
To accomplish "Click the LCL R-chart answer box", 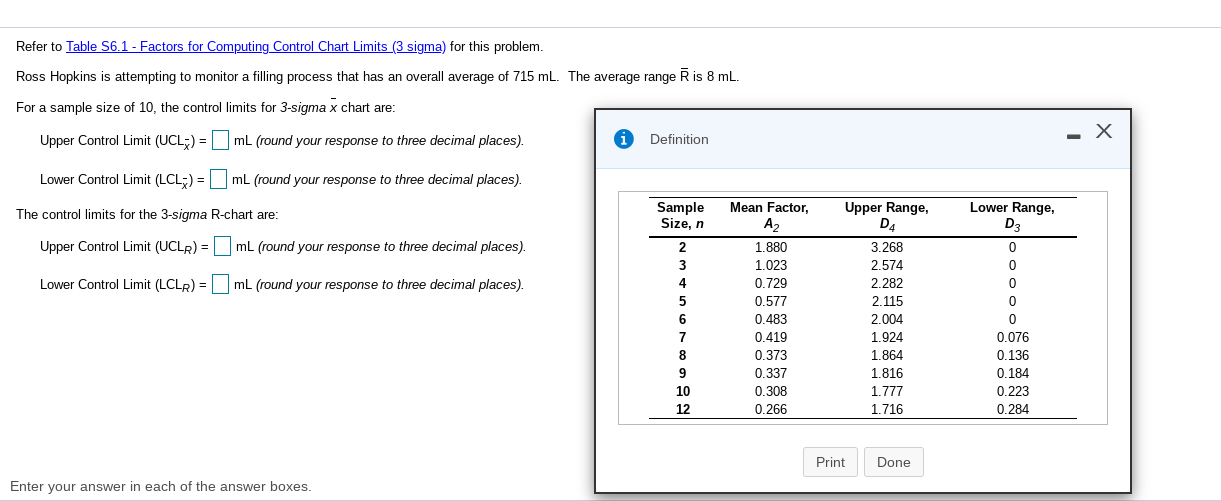I will click(x=221, y=284).
